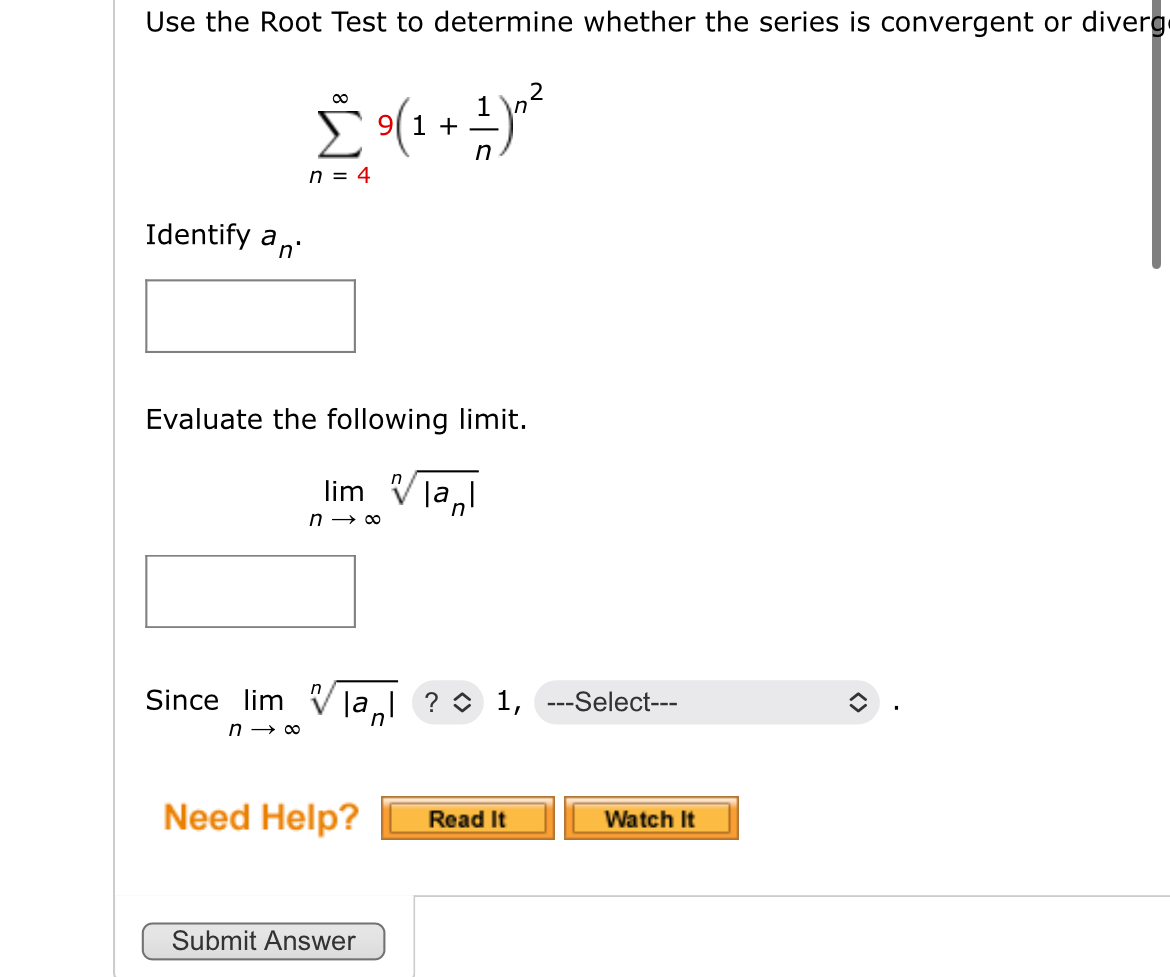Image resolution: width=1170 pixels, height=977 pixels.
Task: Open the Watch It tutorial resource
Action: [x=651, y=818]
